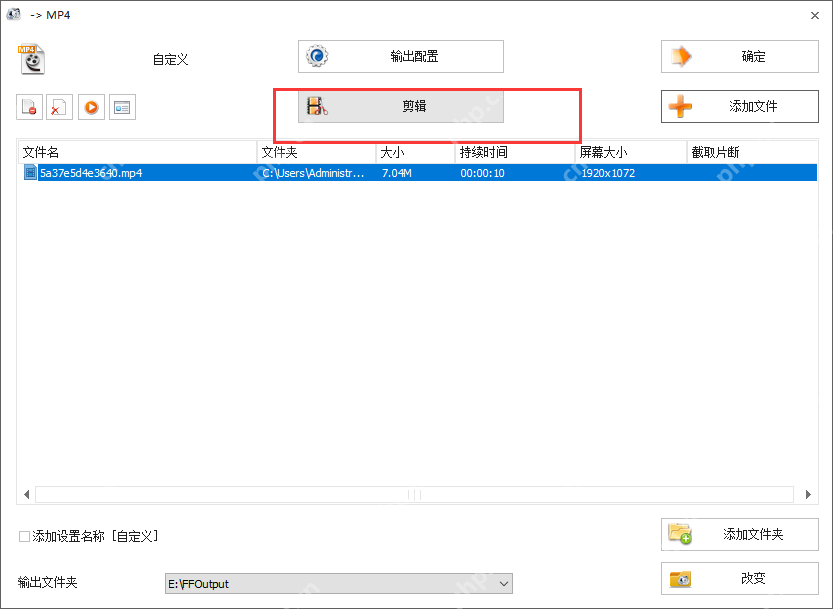833x609 pixels.
Task: Confirm with the 确定 button
Action: (x=740, y=56)
